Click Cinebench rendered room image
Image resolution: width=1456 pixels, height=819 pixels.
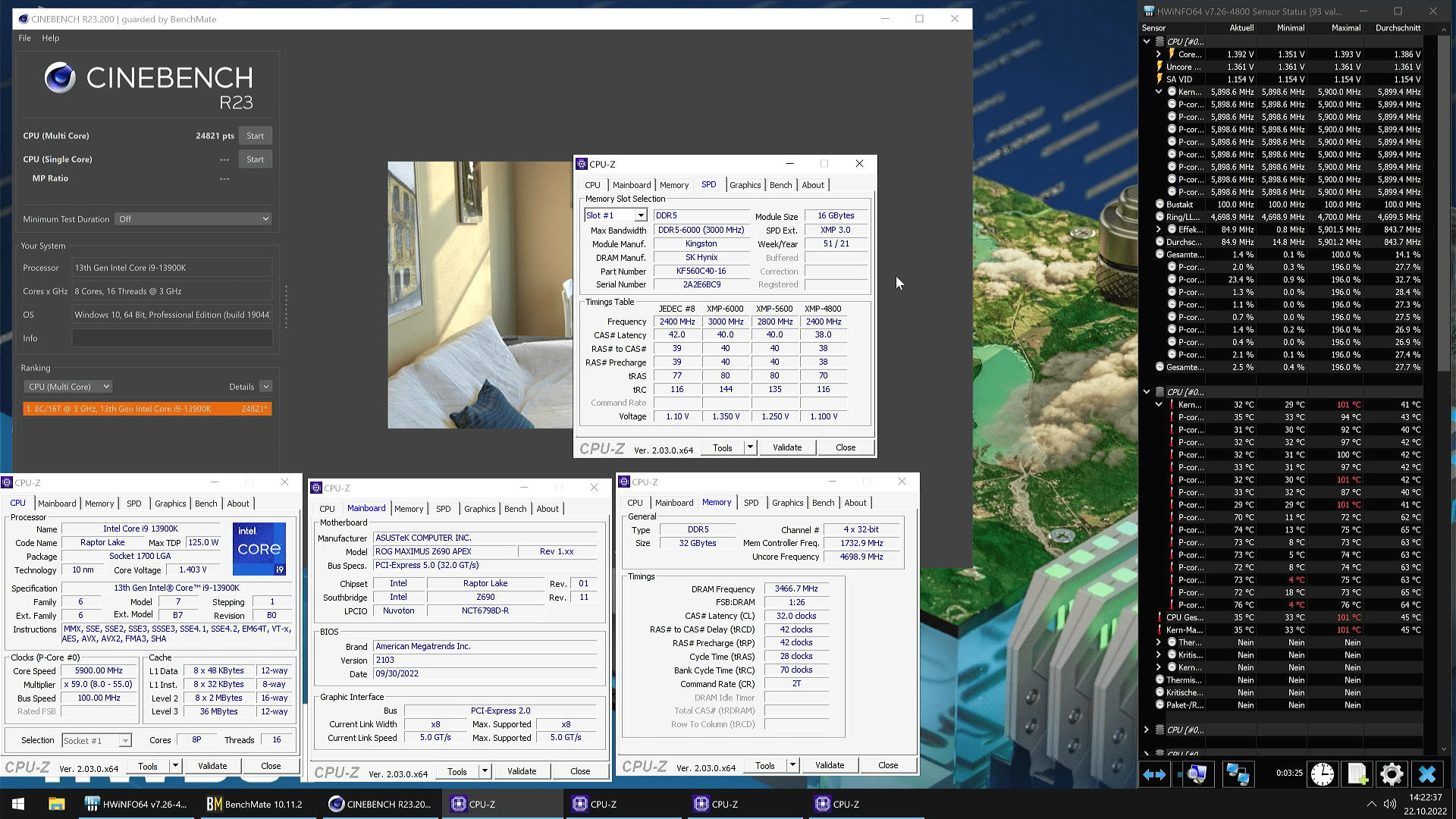click(480, 295)
